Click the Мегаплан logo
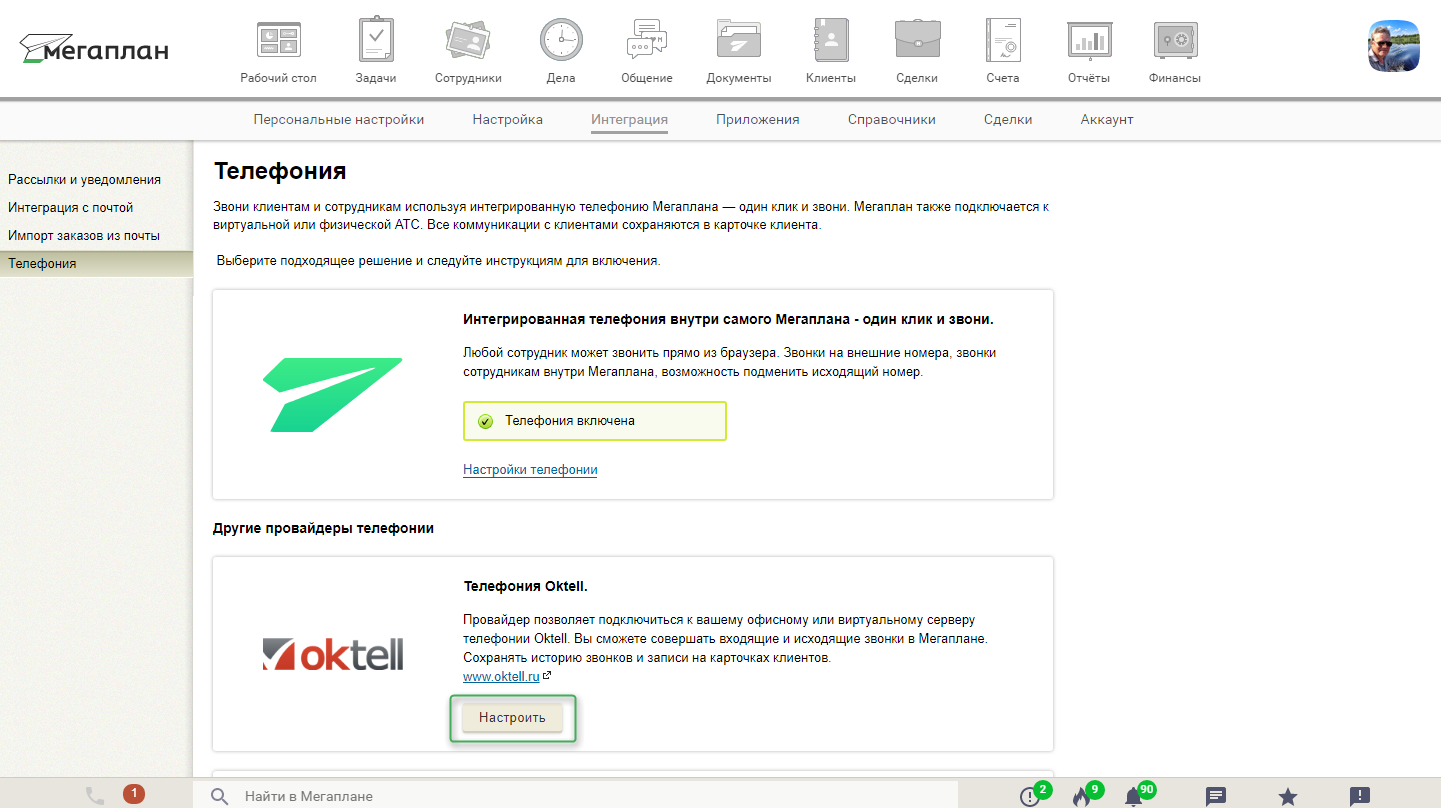The width and height of the screenshot is (1441, 808). pyautogui.click(x=94, y=48)
